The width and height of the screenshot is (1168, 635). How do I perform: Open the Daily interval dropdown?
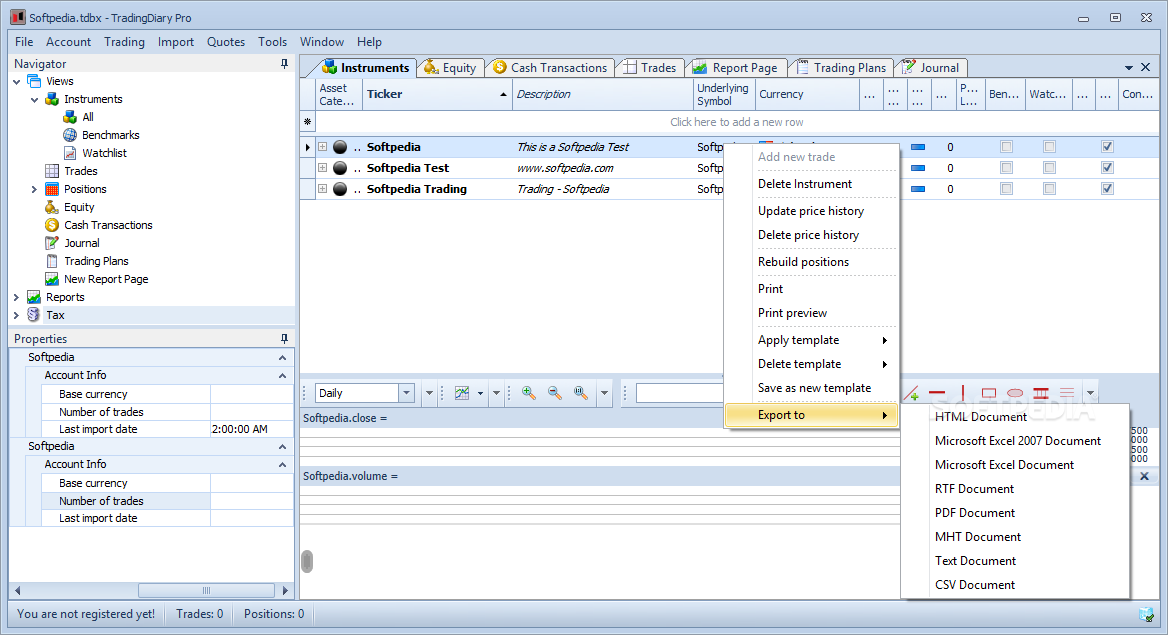pos(406,393)
